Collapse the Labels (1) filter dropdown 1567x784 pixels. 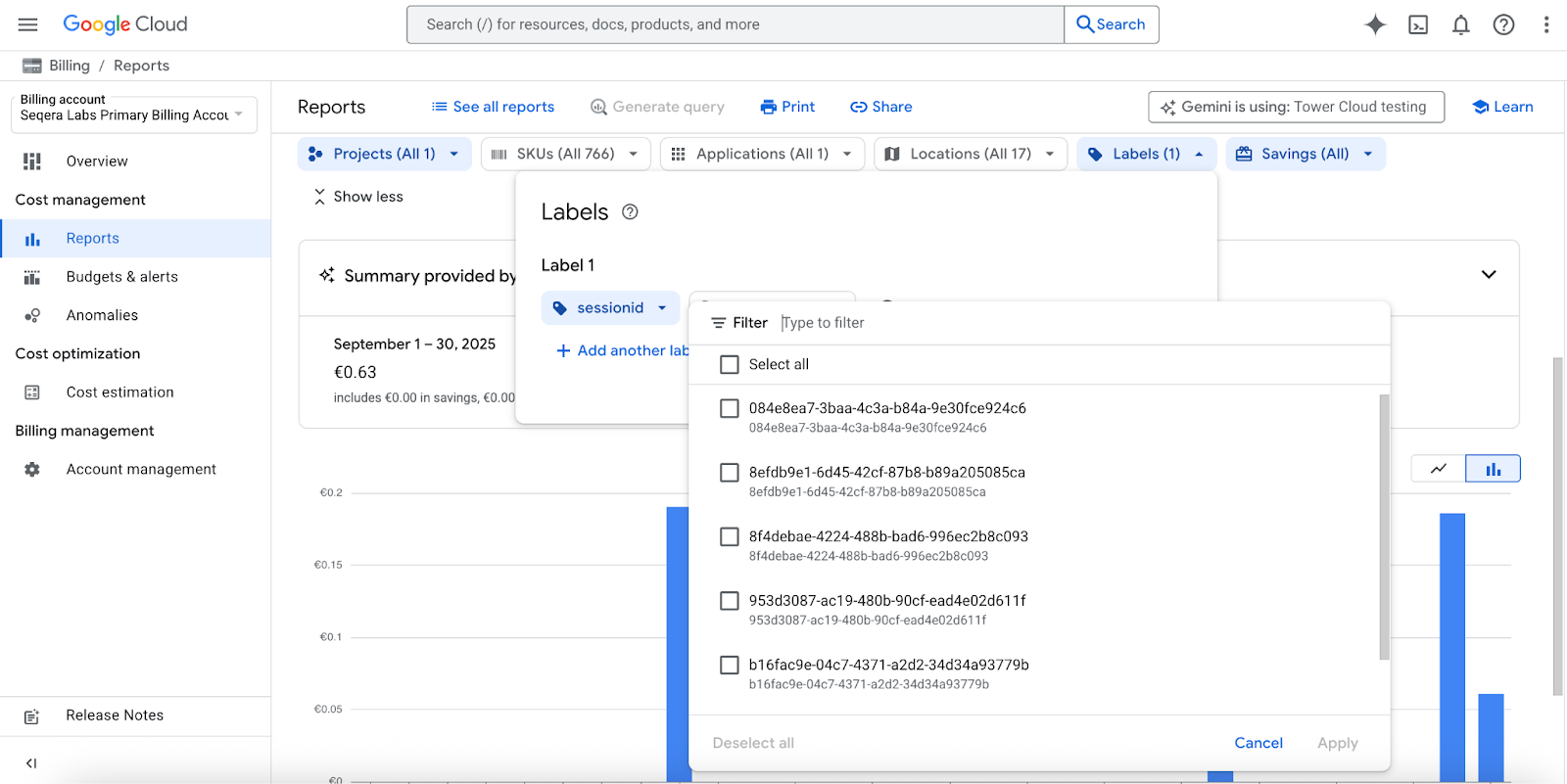[1146, 154]
